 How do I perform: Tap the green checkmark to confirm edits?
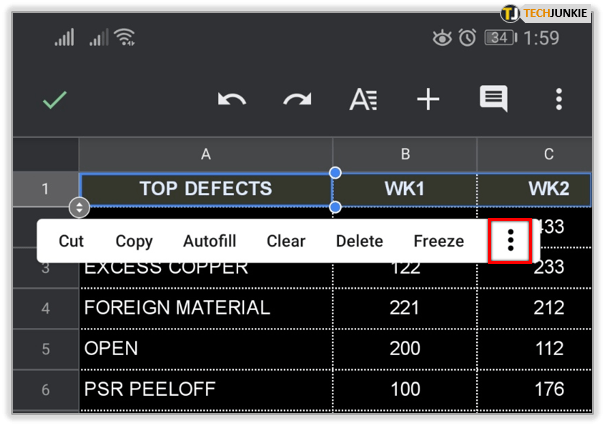pyautogui.click(x=55, y=100)
